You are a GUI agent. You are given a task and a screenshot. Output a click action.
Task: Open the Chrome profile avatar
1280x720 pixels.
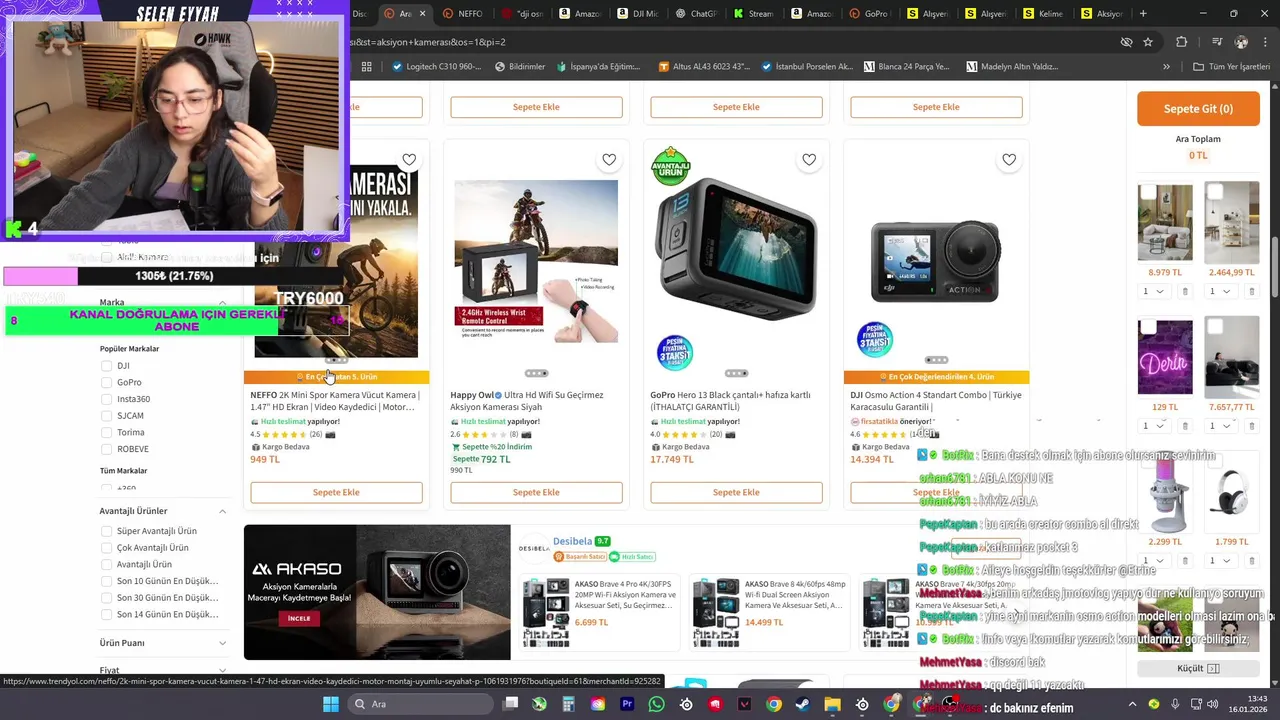[1241, 42]
